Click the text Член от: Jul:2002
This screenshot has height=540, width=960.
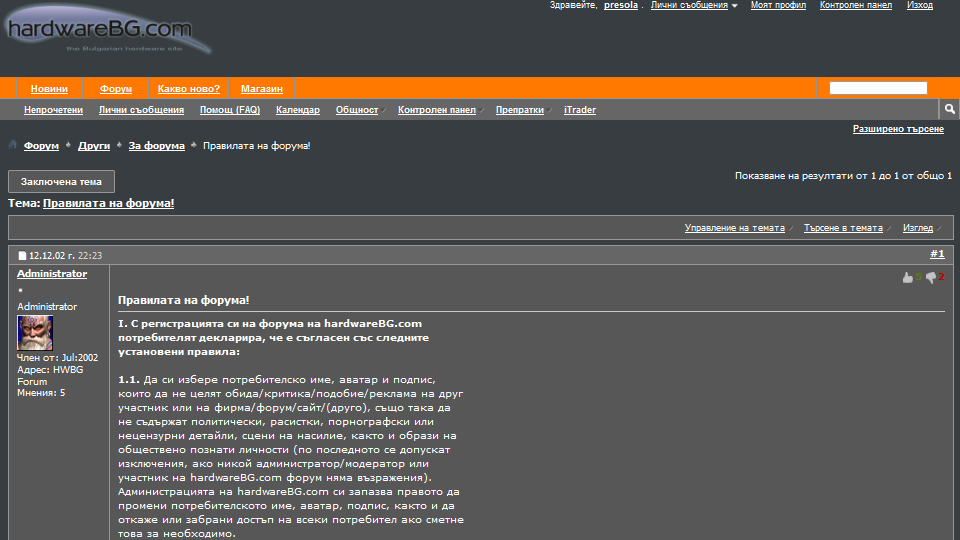[x=58, y=358]
